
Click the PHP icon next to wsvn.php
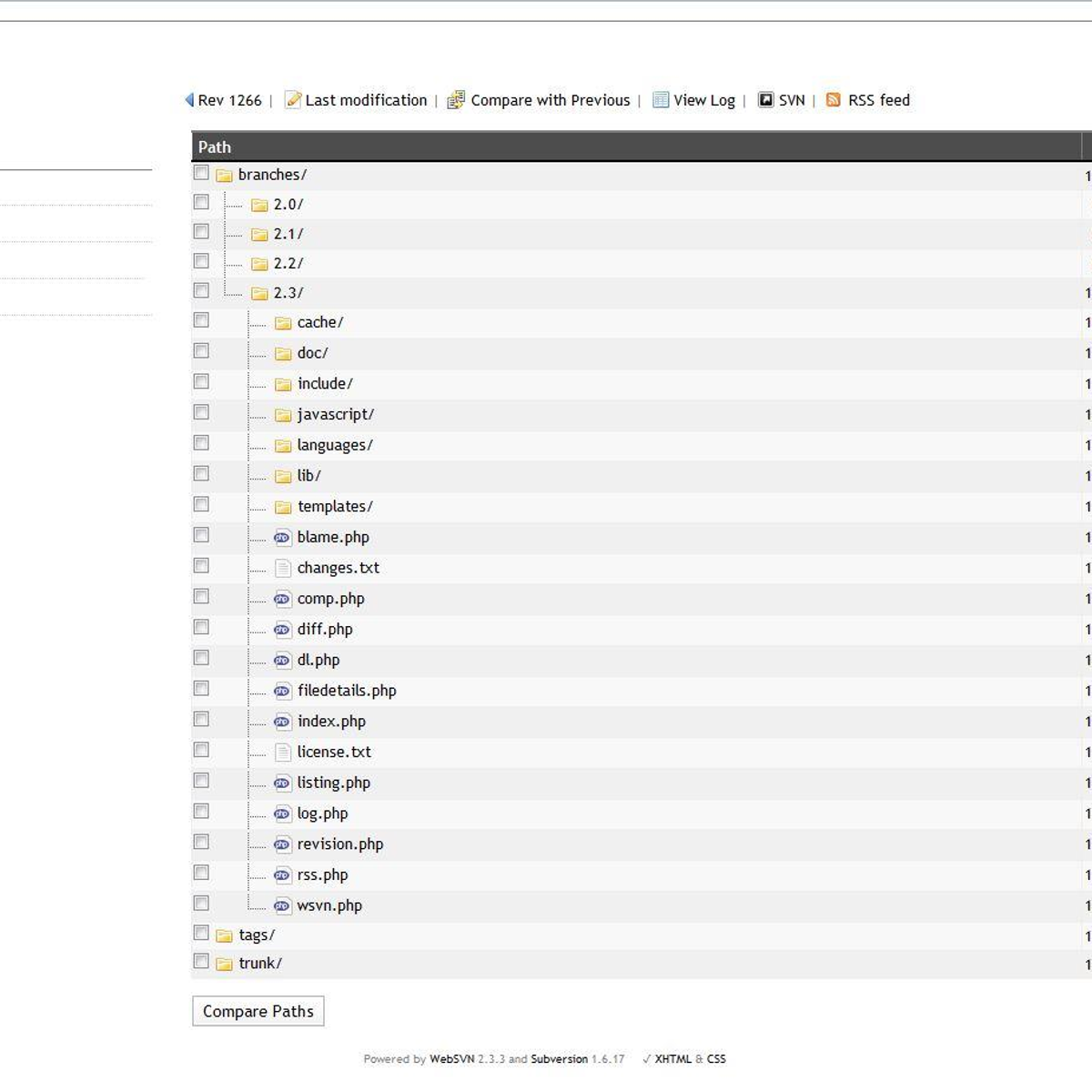click(x=282, y=905)
